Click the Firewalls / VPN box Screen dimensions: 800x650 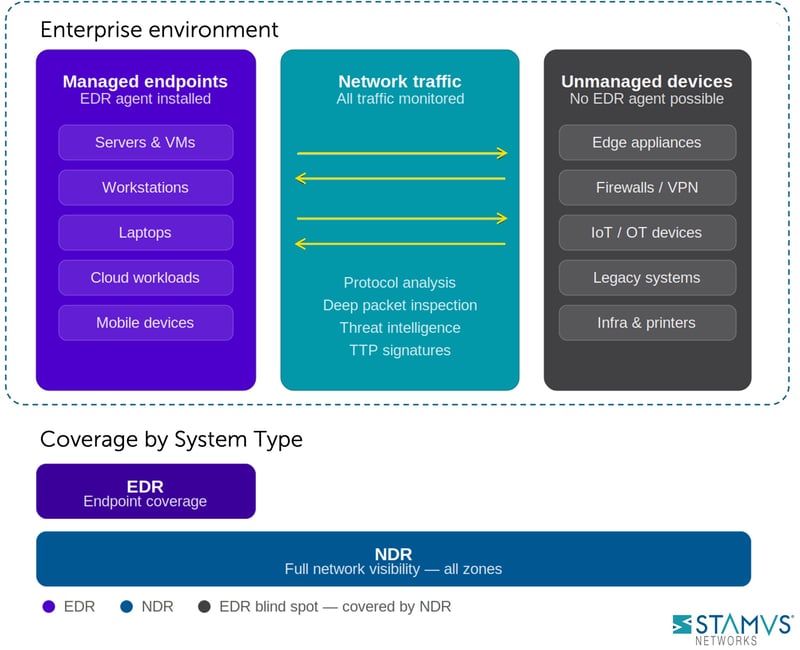pyautogui.click(x=647, y=187)
